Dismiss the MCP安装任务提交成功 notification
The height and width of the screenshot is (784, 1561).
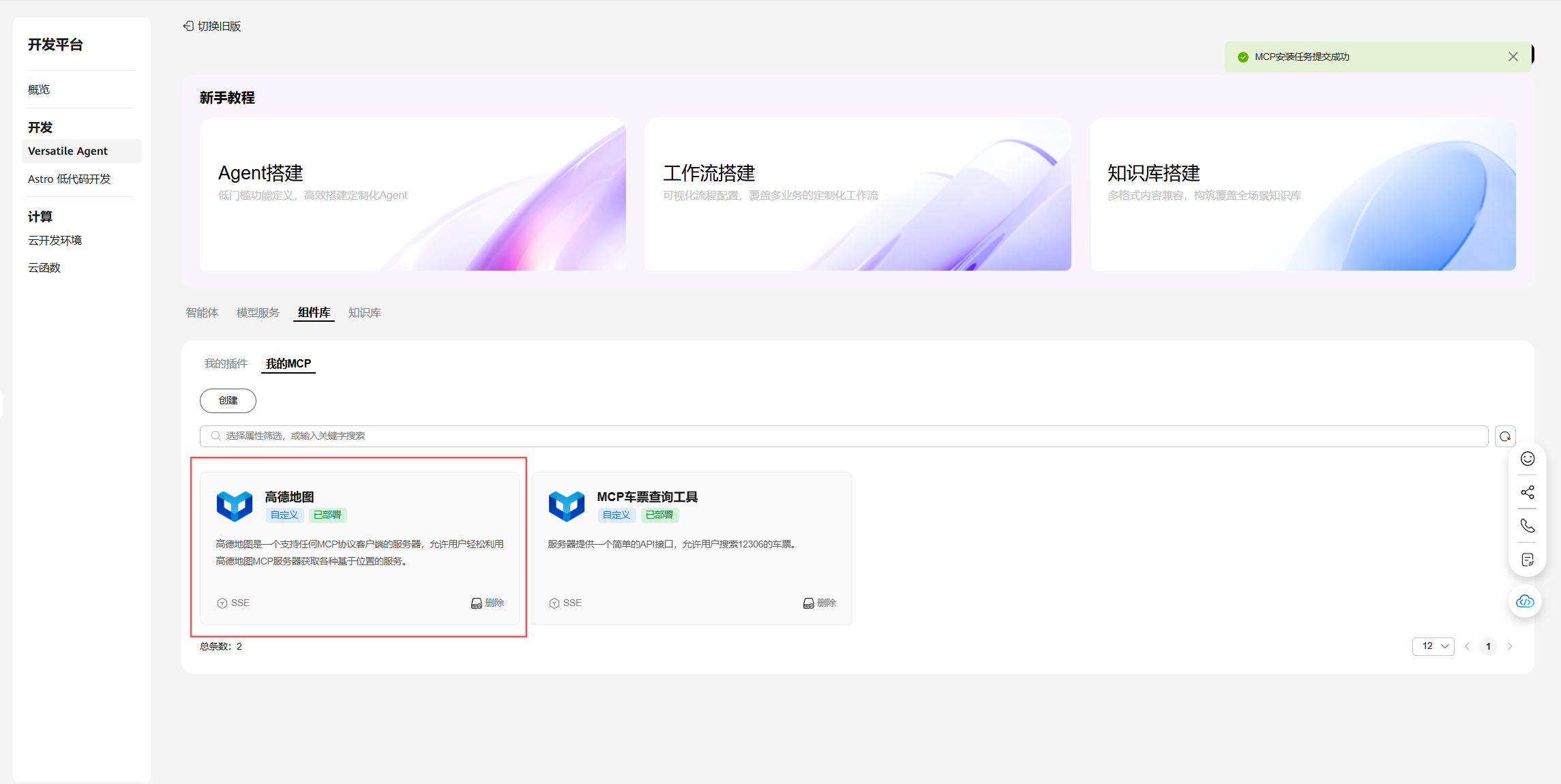1513,57
